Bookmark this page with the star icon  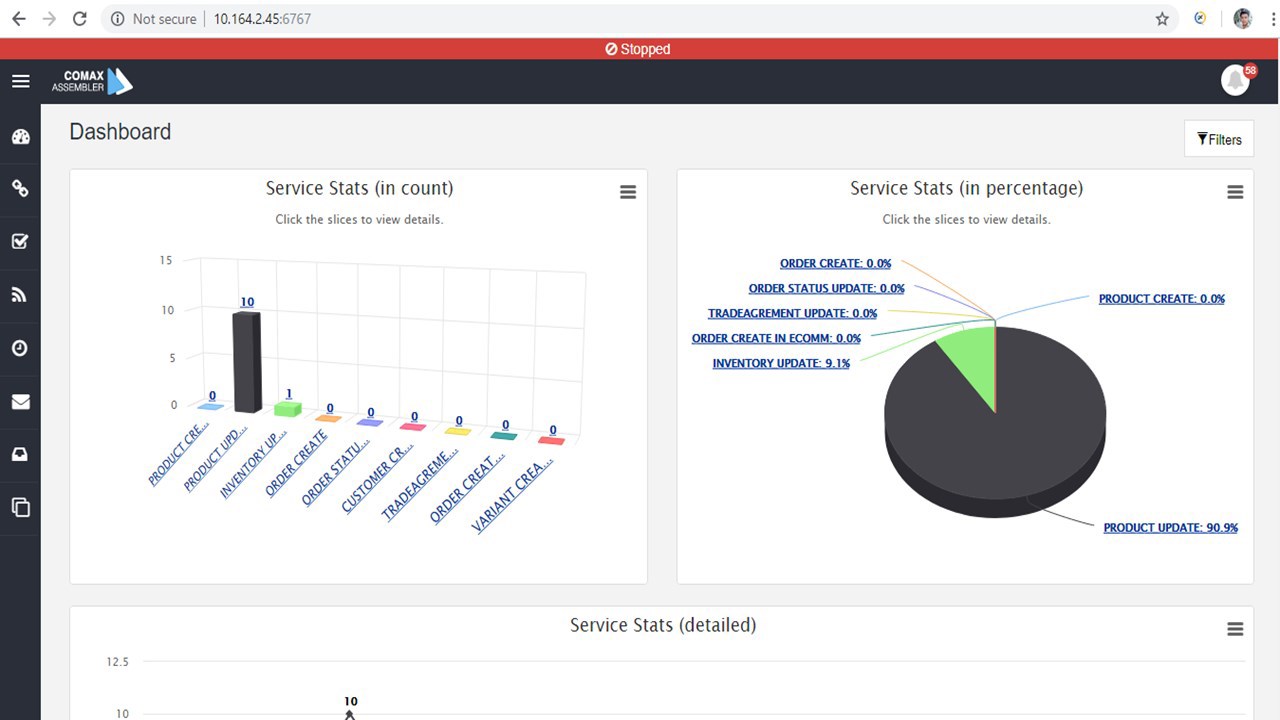pos(1162,18)
